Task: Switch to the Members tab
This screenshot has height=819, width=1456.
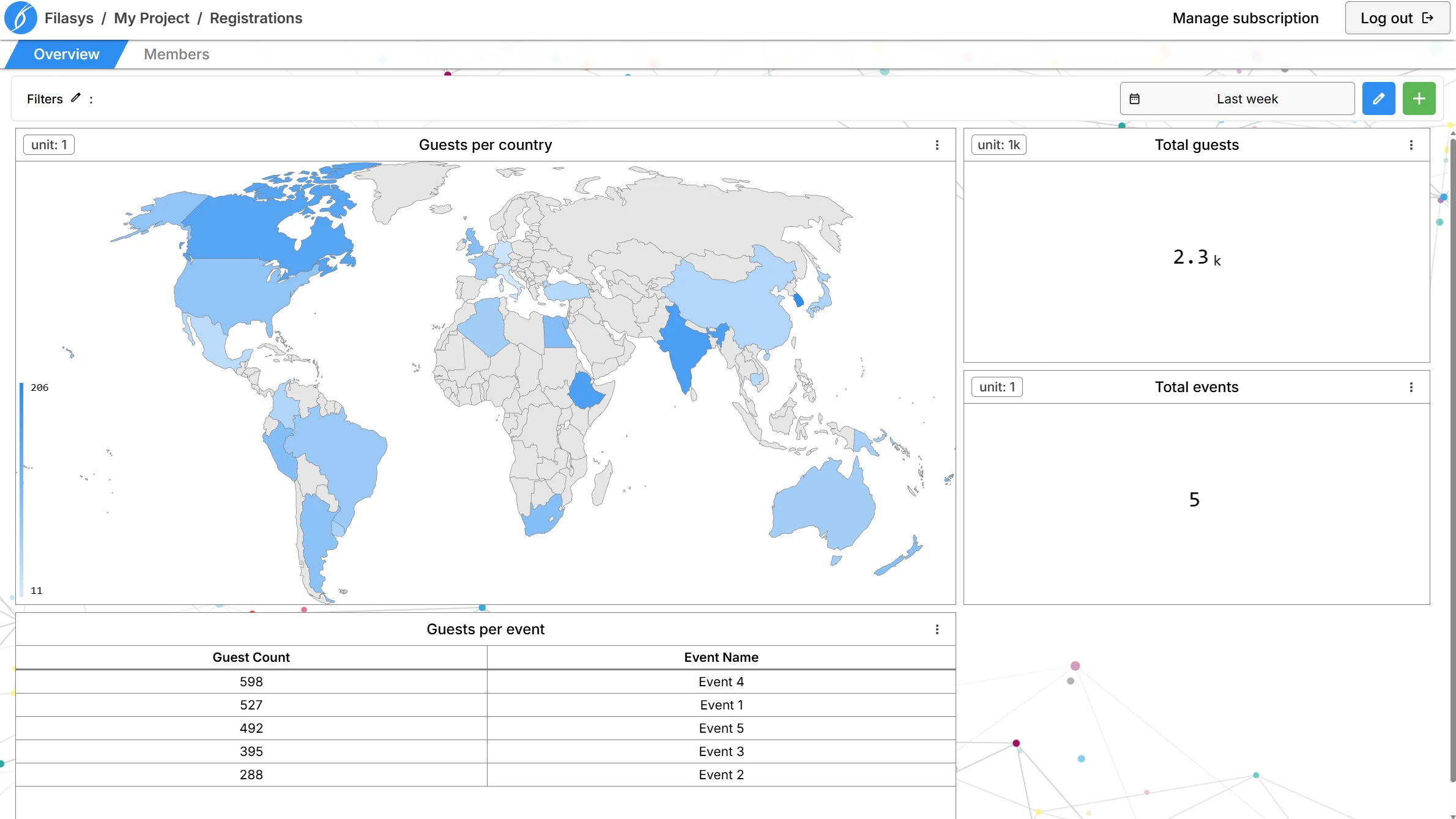Action: pyautogui.click(x=176, y=54)
